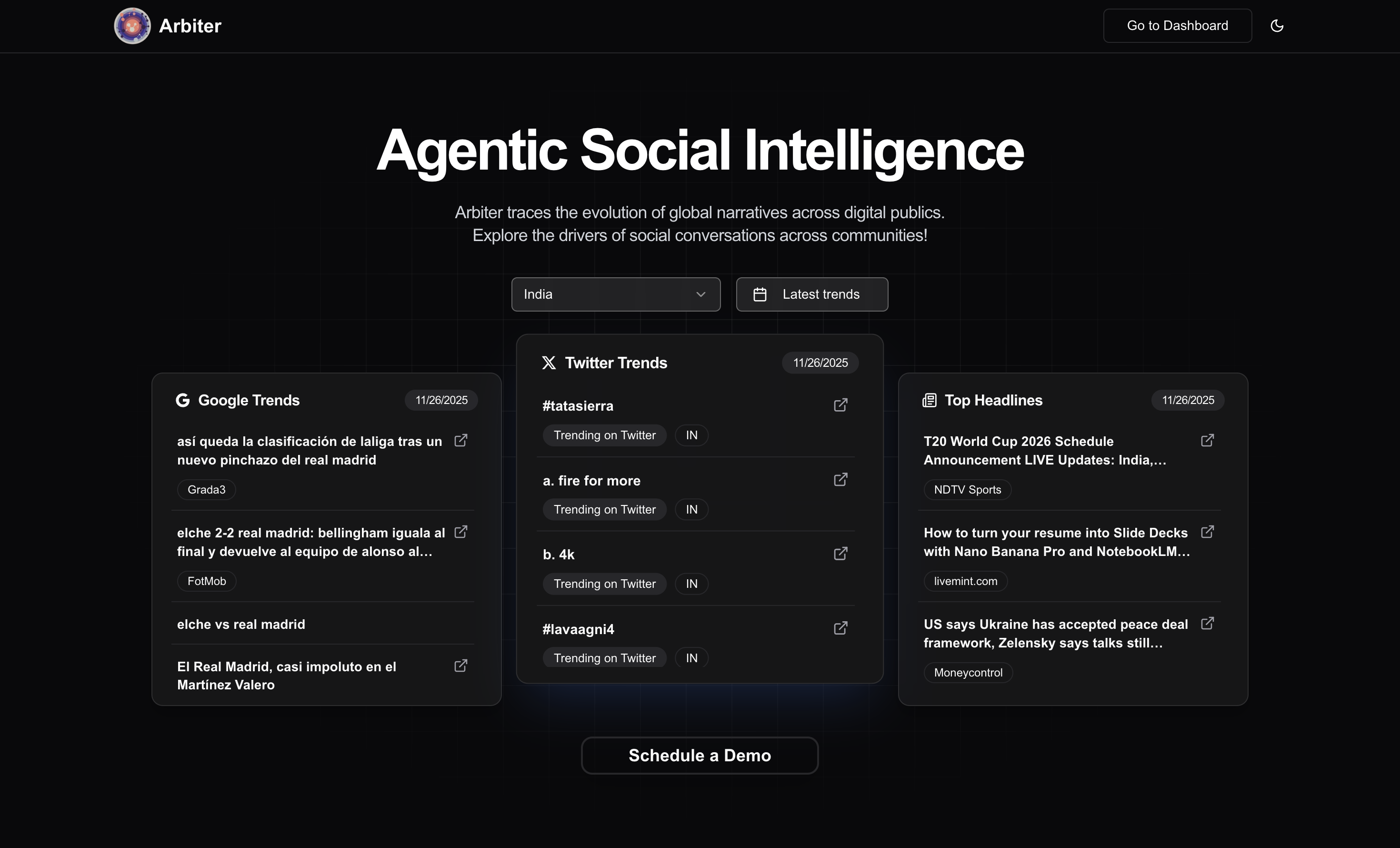
Task: Open the Latest trends date picker
Action: click(812, 294)
